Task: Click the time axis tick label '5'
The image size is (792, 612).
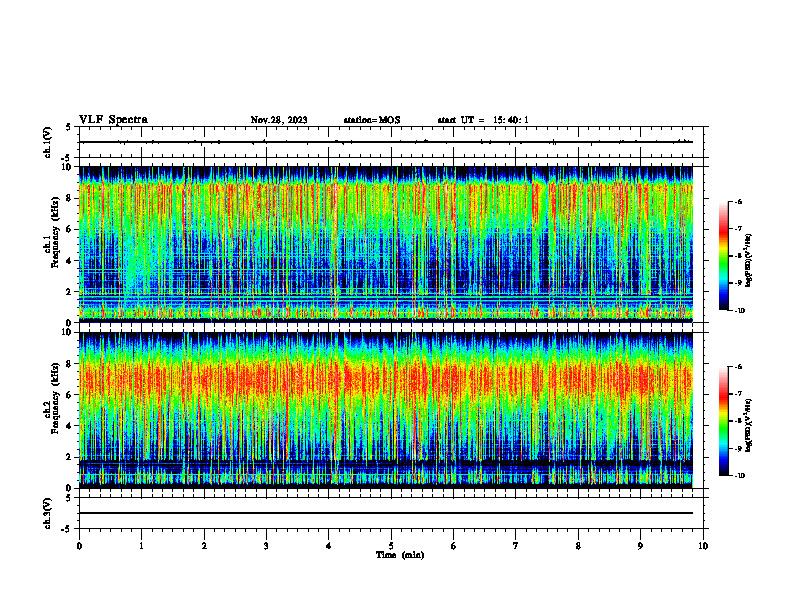Action: point(391,546)
